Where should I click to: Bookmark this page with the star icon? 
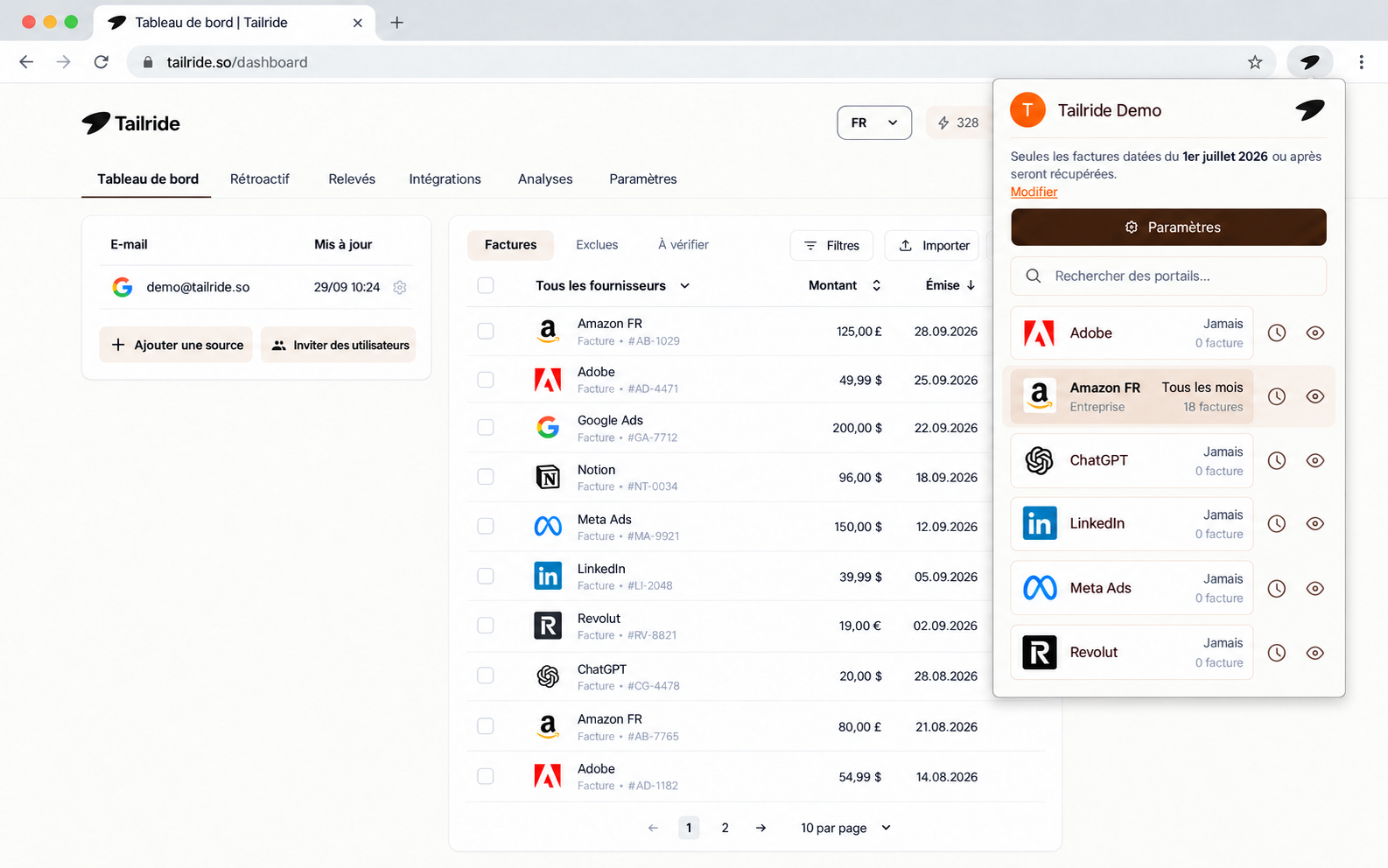pyautogui.click(x=1255, y=62)
